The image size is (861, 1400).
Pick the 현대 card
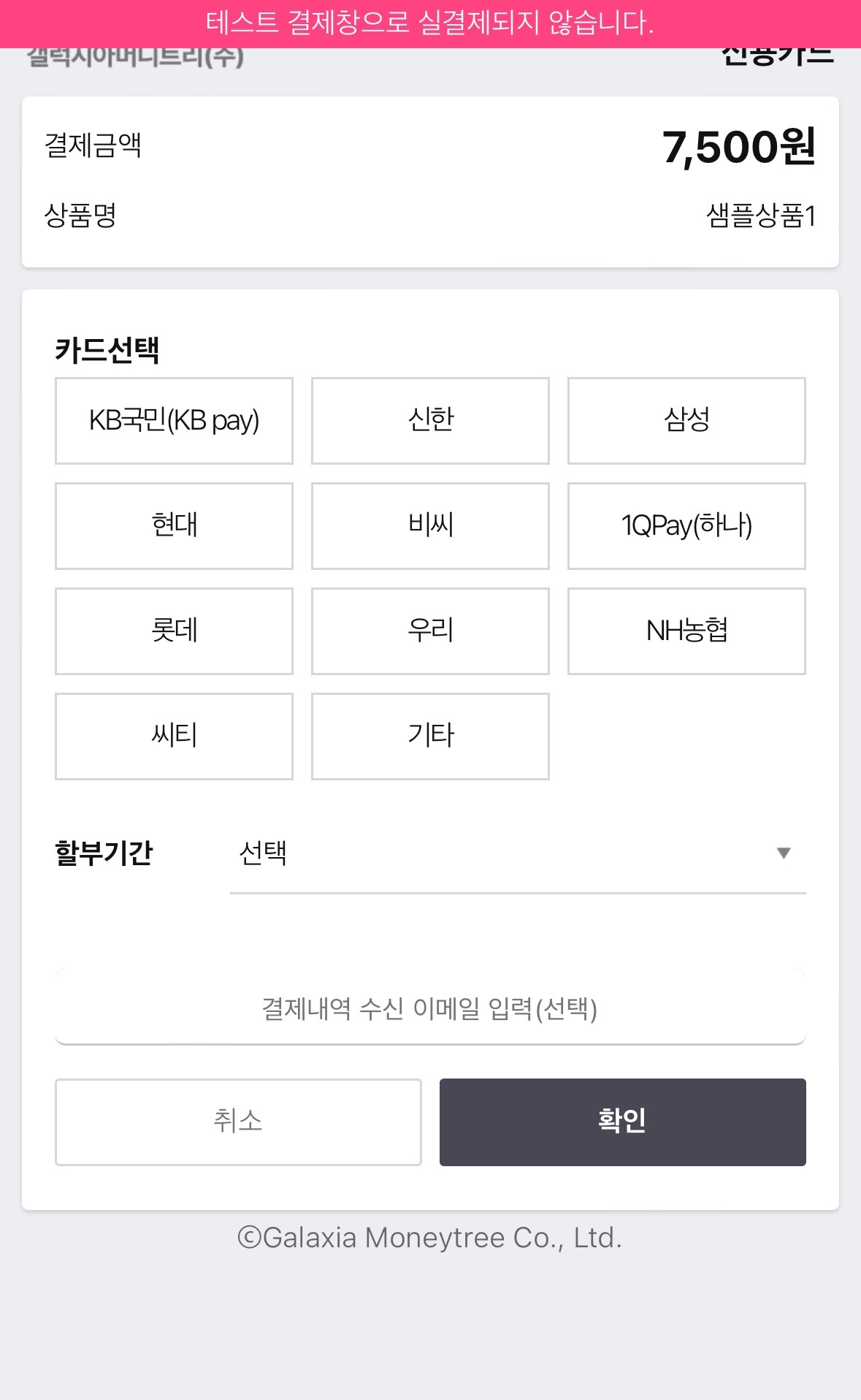click(174, 525)
